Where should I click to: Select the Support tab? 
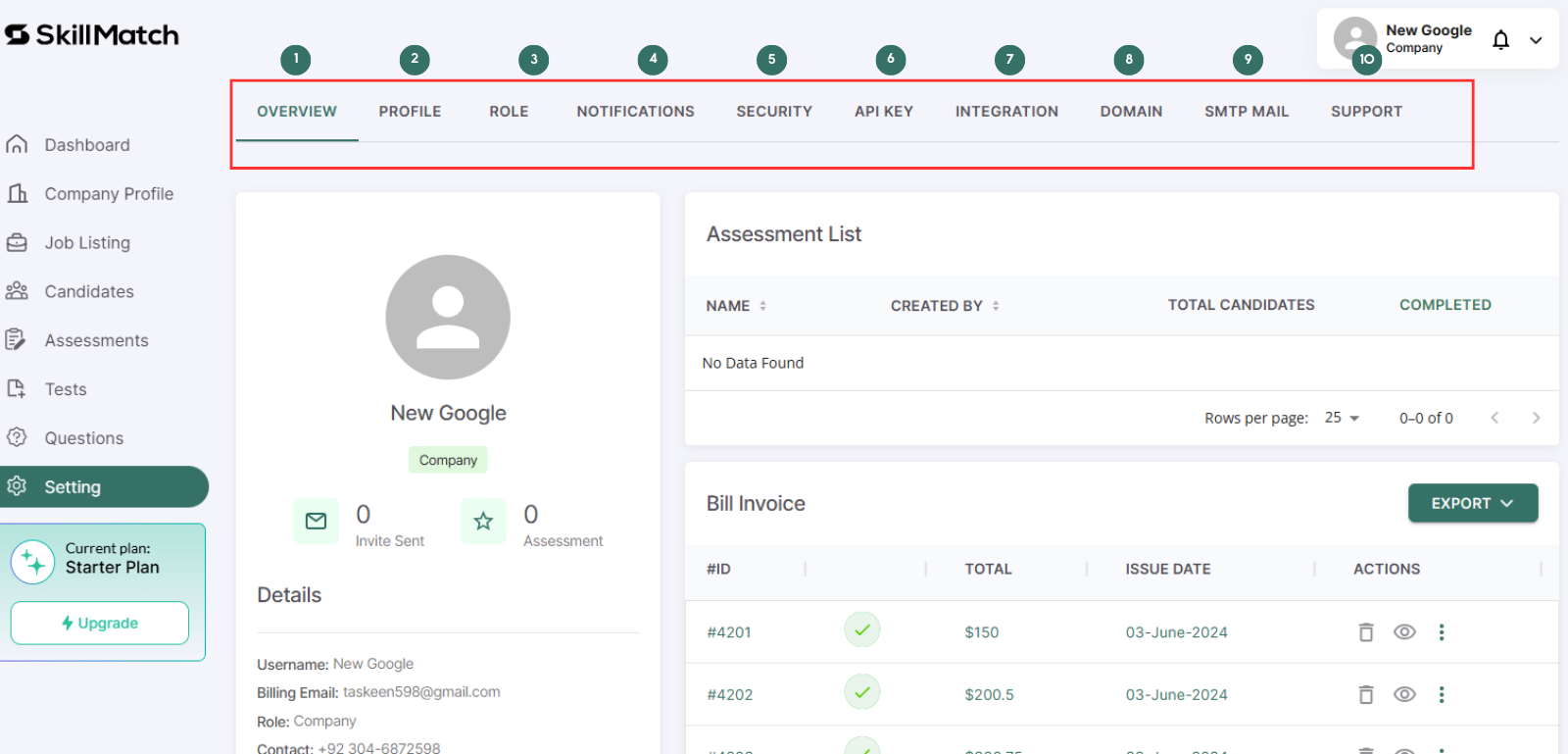1366,112
